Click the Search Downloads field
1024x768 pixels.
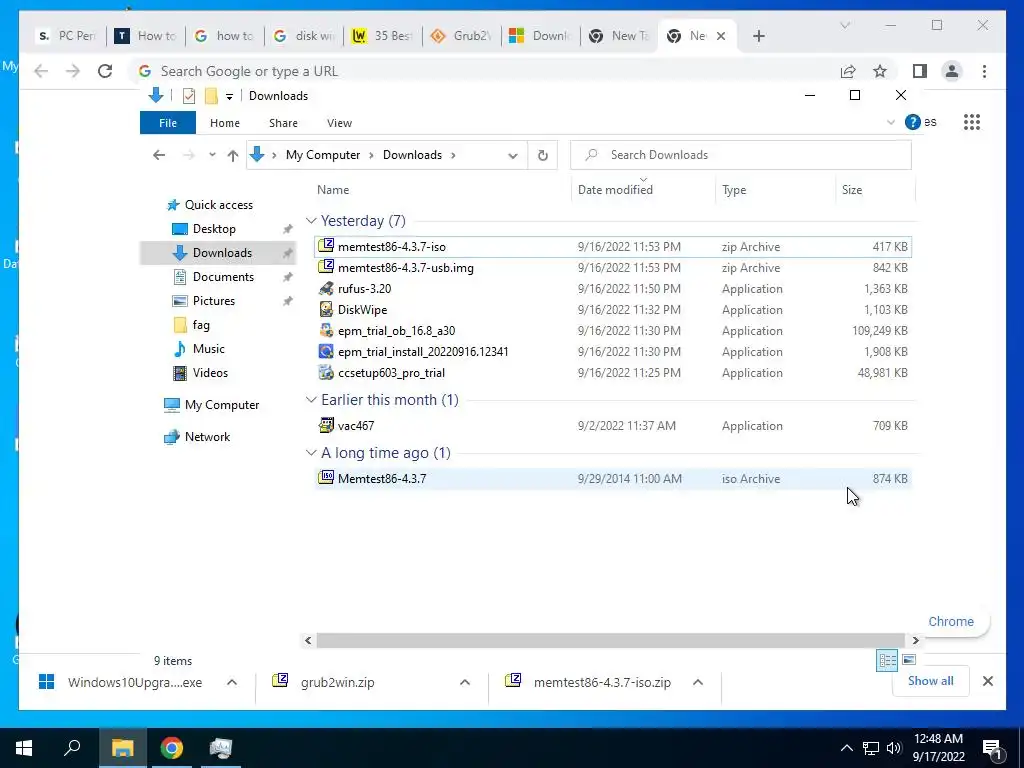coord(741,155)
